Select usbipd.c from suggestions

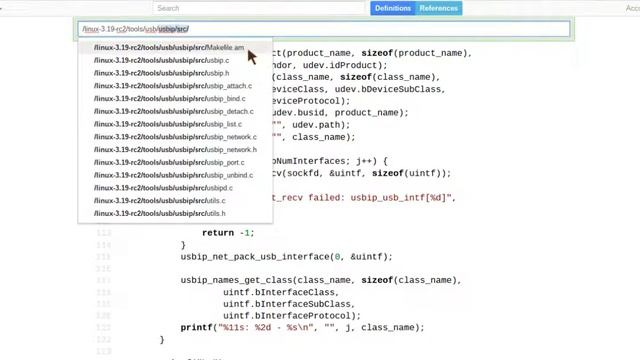click(175, 188)
